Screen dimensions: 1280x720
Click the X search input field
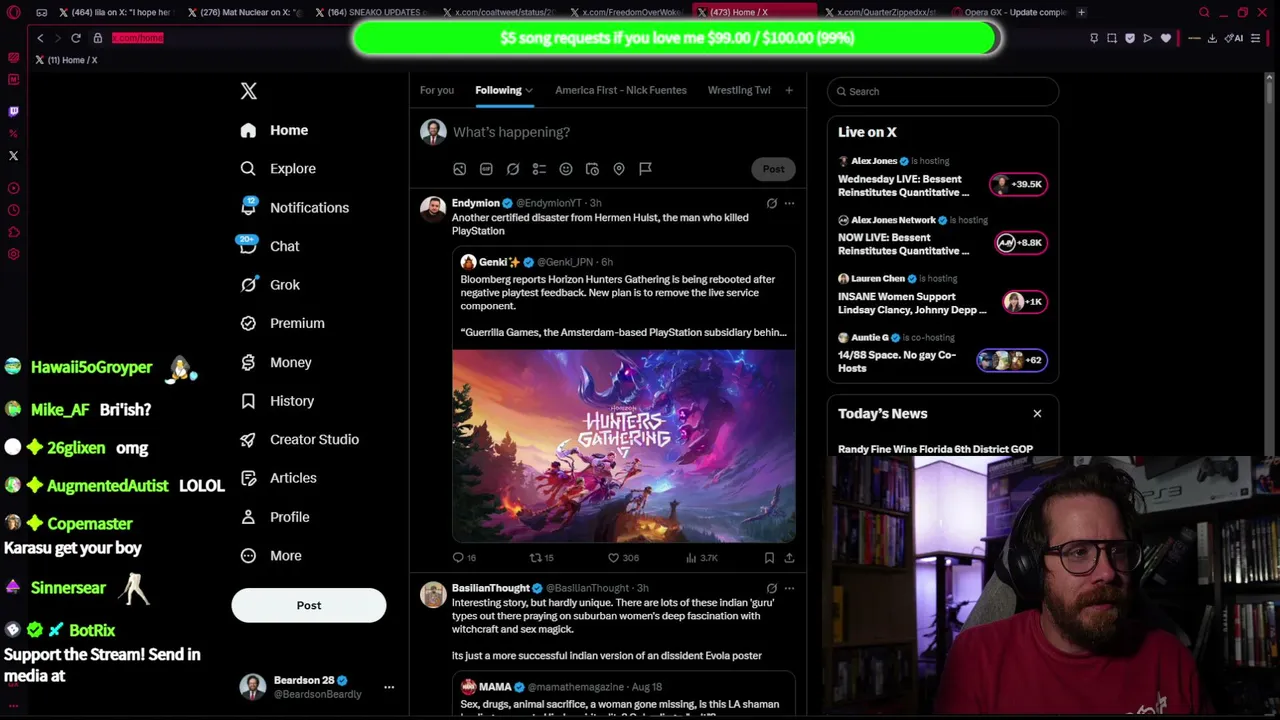coord(943,91)
